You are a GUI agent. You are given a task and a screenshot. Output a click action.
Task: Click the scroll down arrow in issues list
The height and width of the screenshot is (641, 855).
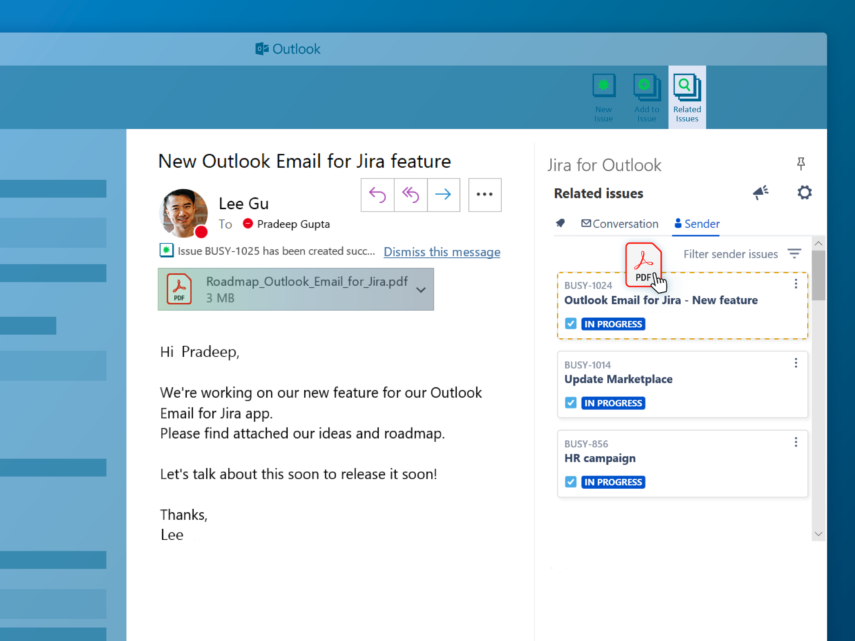pos(818,534)
